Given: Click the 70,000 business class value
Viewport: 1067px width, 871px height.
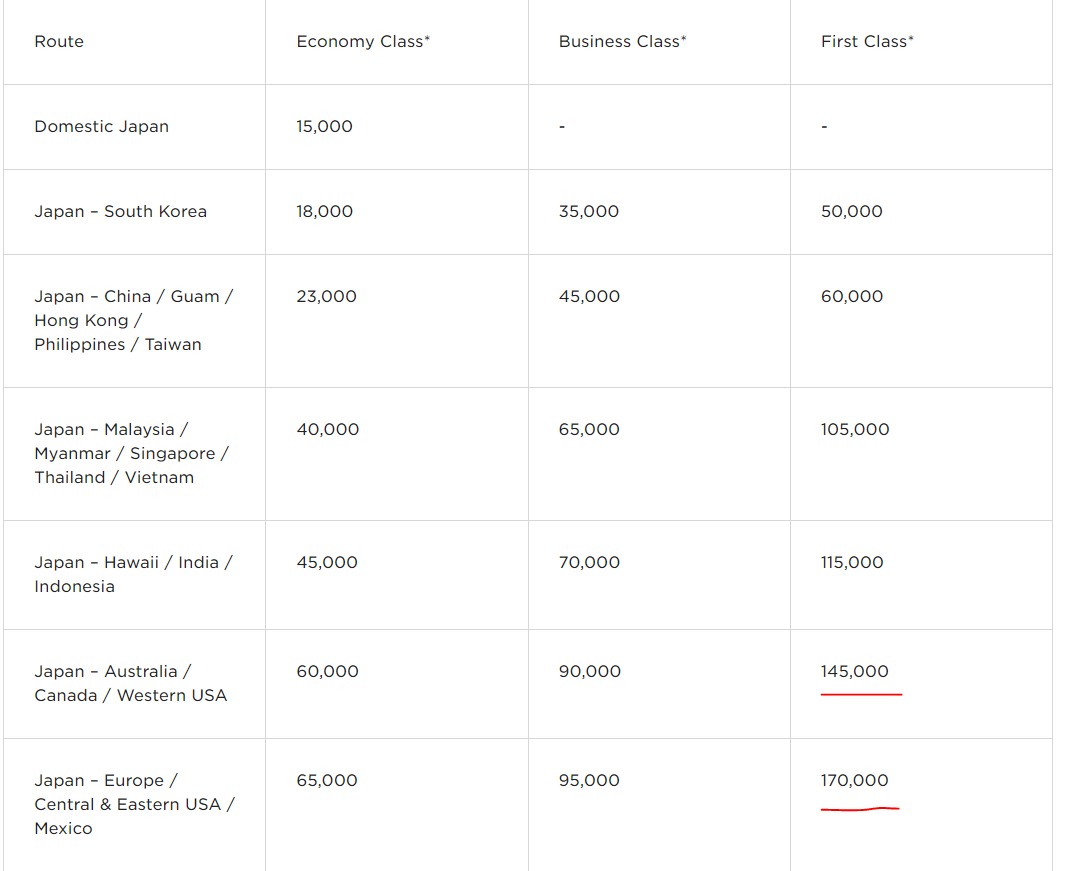Looking at the screenshot, I should [589, 563].
